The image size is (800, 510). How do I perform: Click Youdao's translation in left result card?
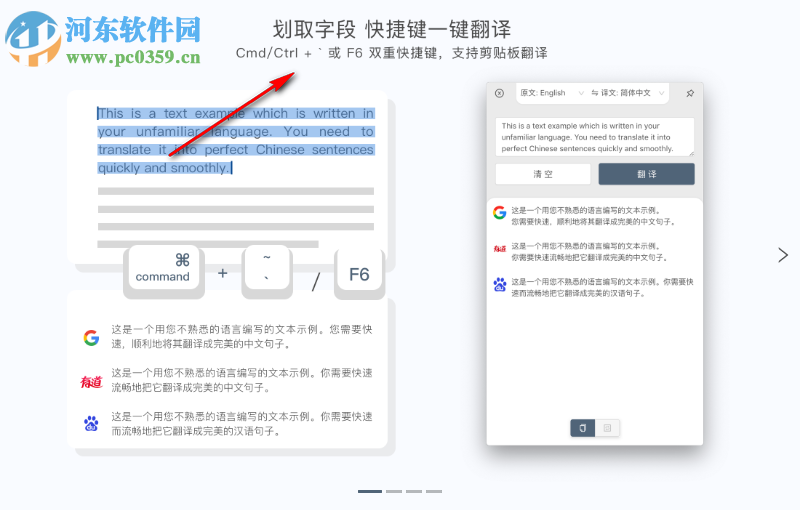[242, 380]
